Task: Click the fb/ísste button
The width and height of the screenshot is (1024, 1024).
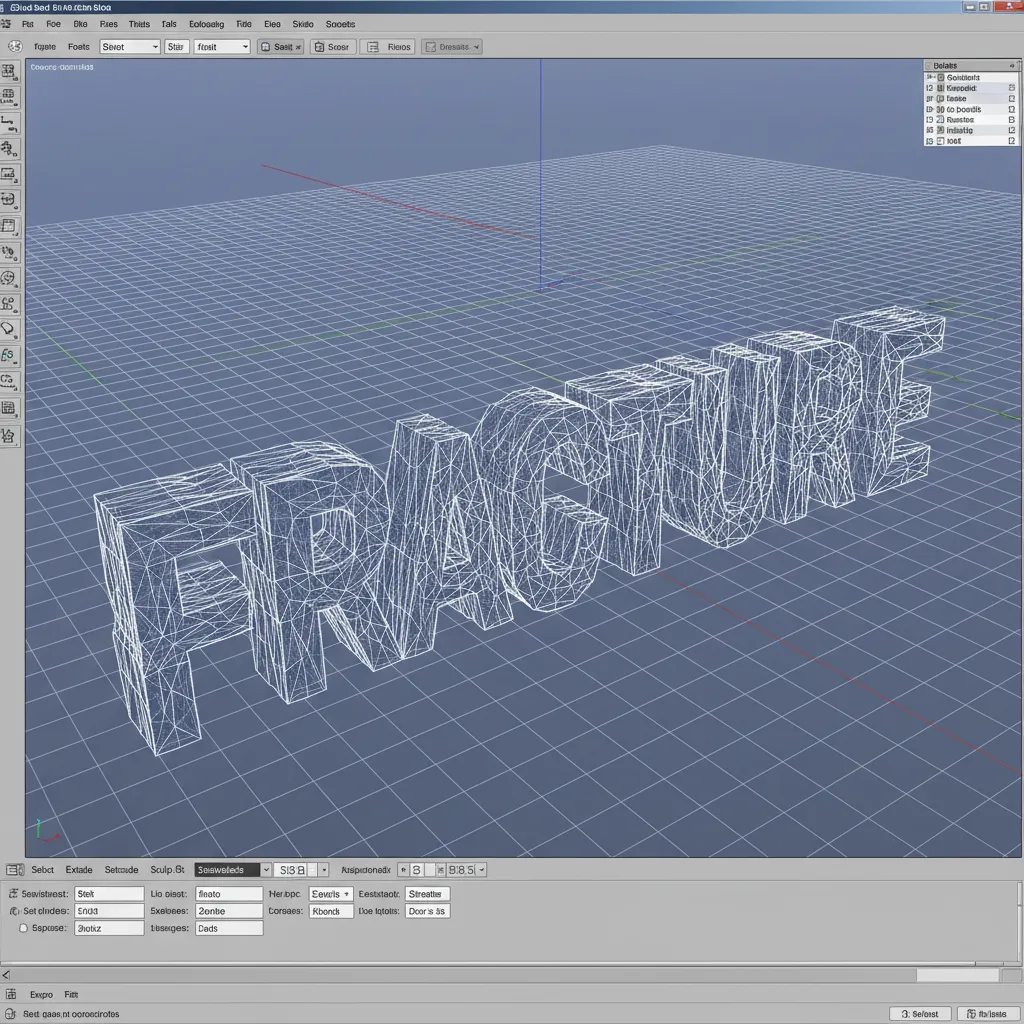Action: coord(988,1014)
